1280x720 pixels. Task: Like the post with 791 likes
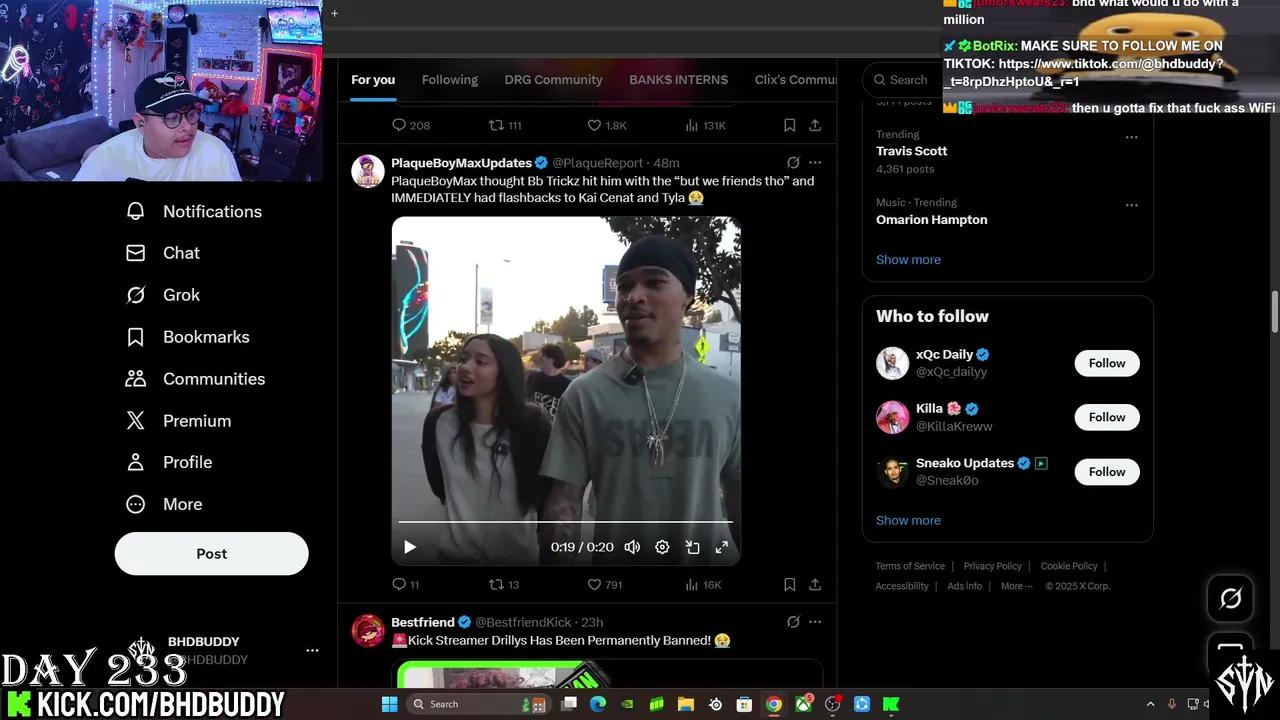(604, 584)
